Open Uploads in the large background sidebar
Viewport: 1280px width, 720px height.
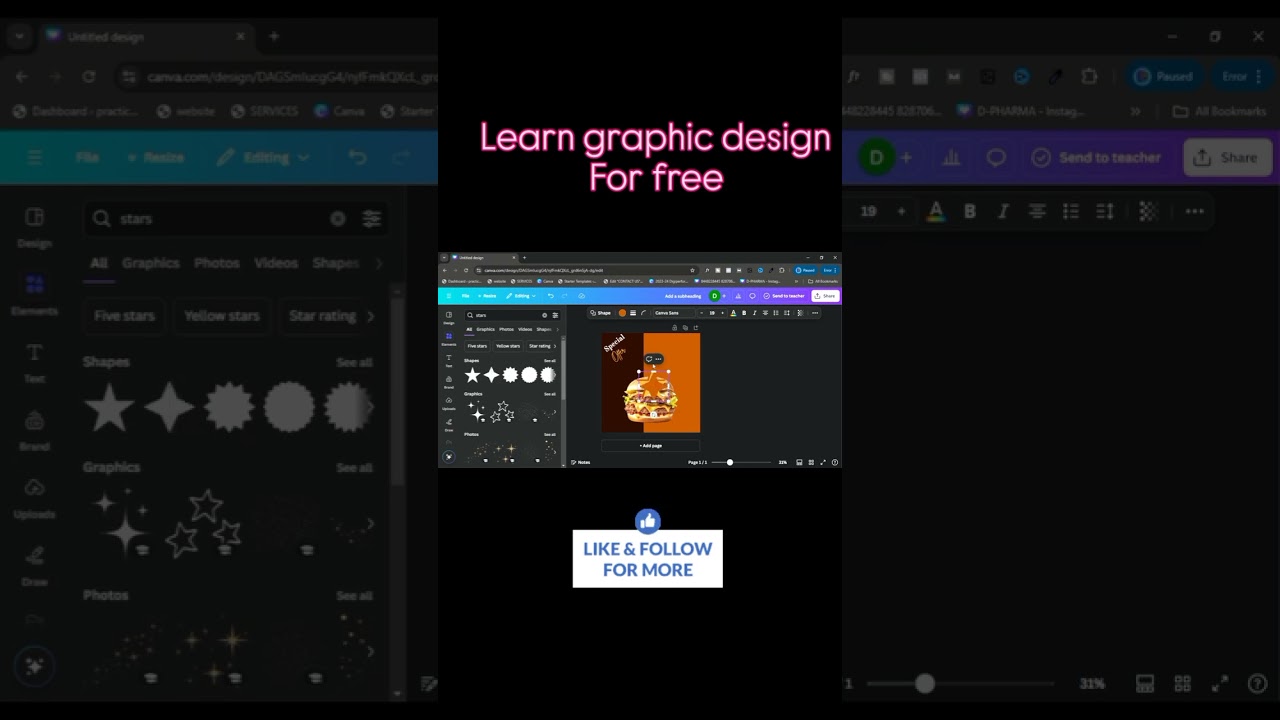click(x=34, y=498)
